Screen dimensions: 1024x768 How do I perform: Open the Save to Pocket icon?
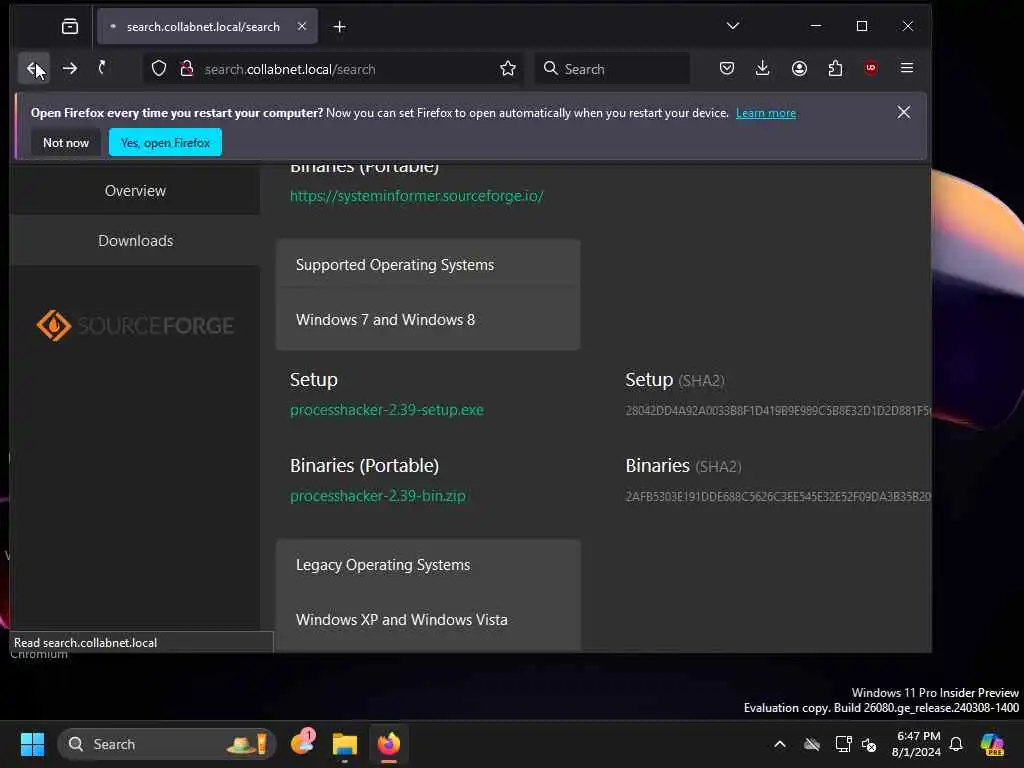[x=727, y=69]
